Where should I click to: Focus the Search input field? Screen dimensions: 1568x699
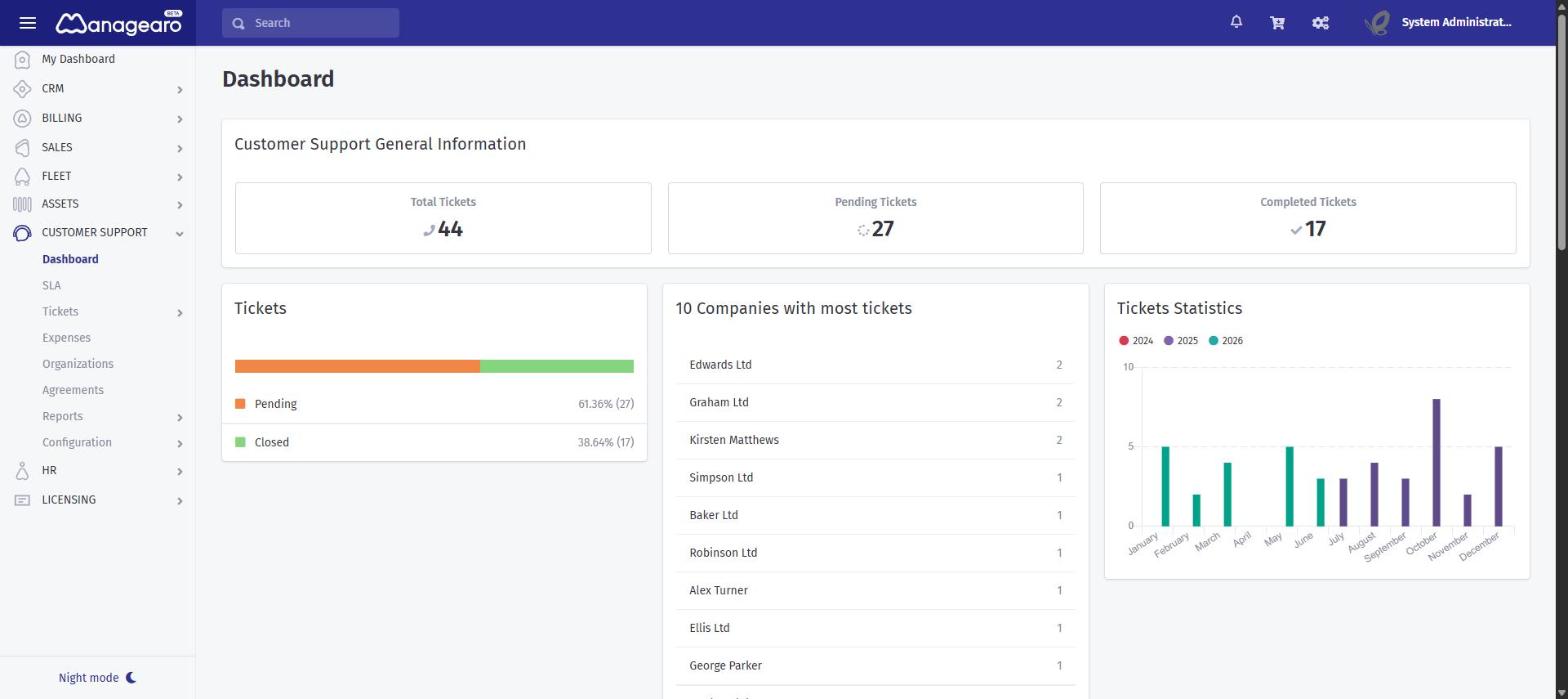click(x=310, y=23)
